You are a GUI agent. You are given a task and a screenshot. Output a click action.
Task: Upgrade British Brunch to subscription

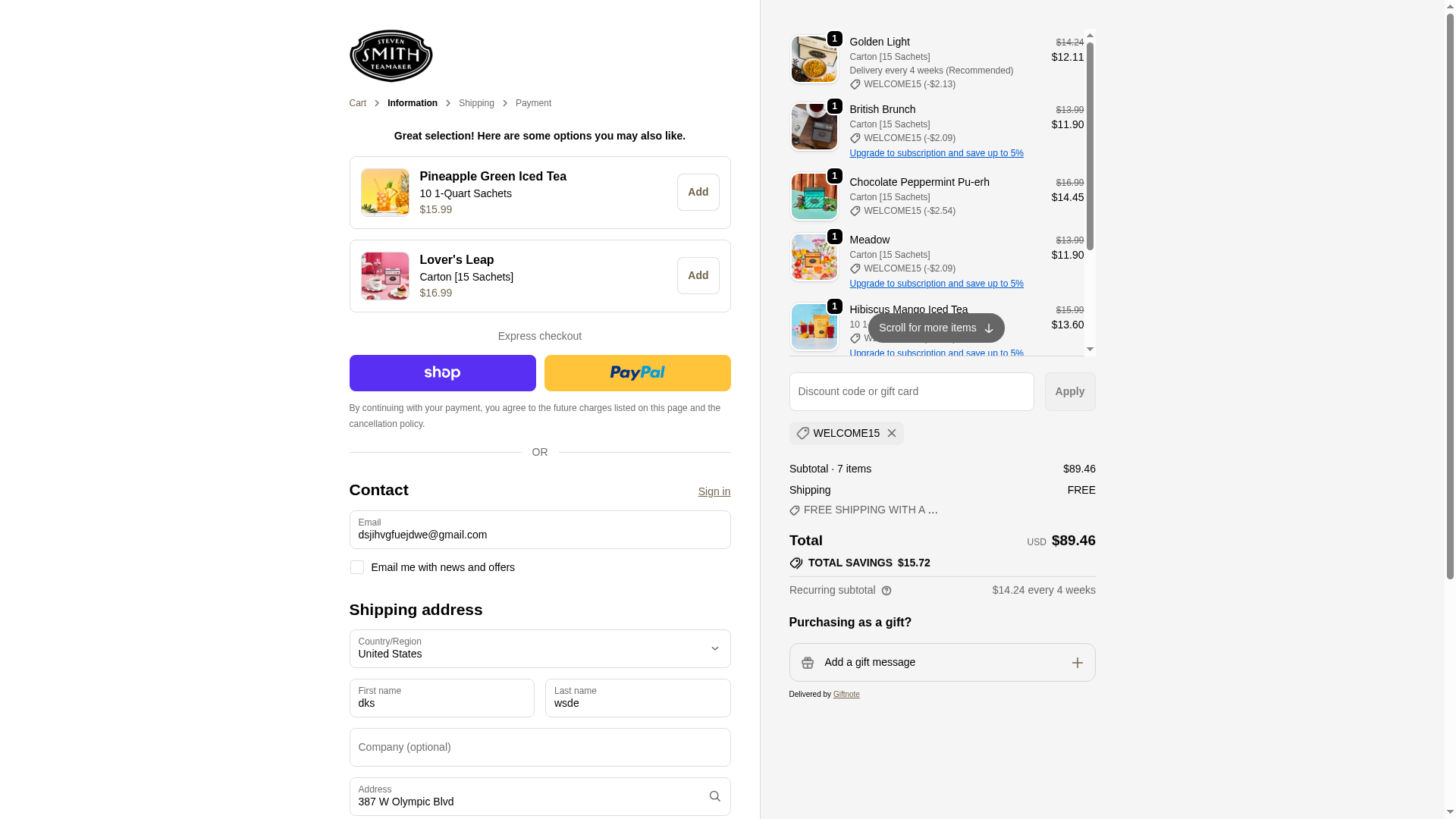[x=936, y=153]
